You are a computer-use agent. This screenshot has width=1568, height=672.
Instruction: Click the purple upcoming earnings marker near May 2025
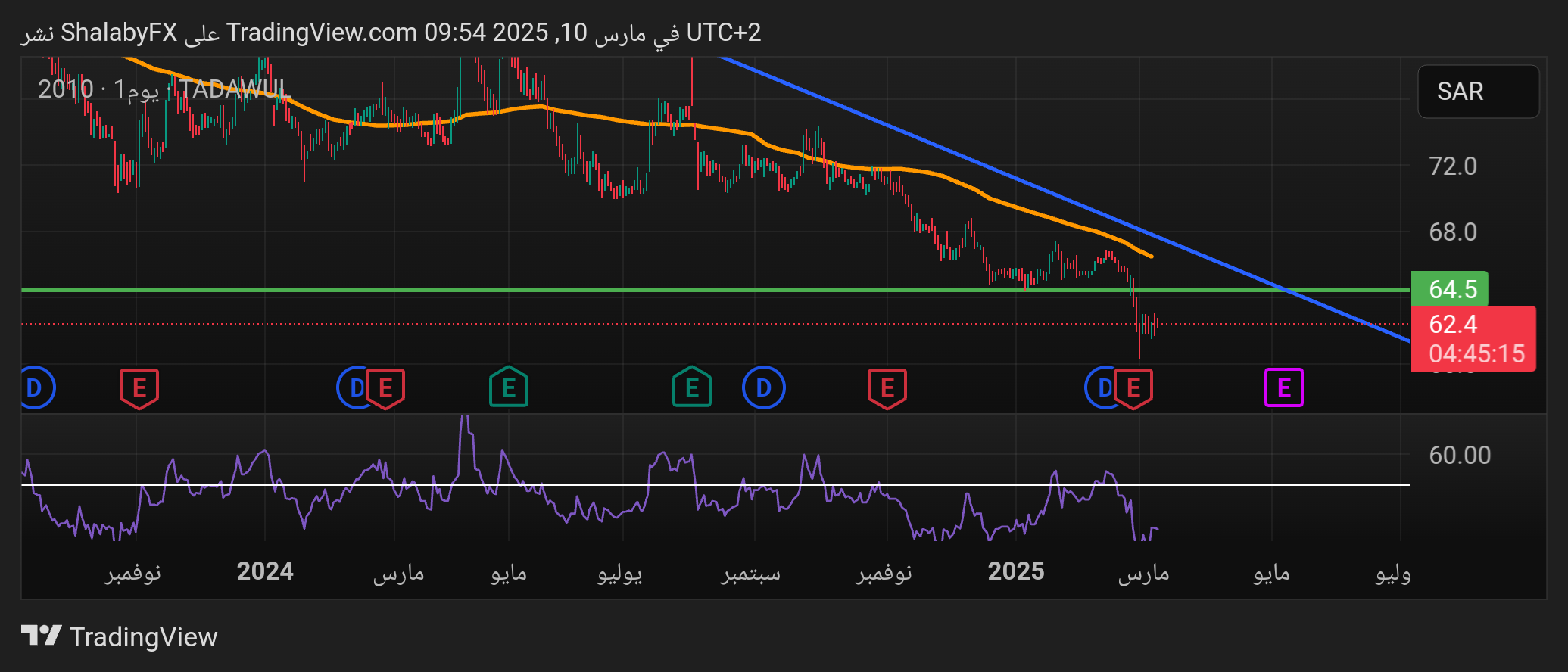pyautogui.click(x=1283, y=387)
